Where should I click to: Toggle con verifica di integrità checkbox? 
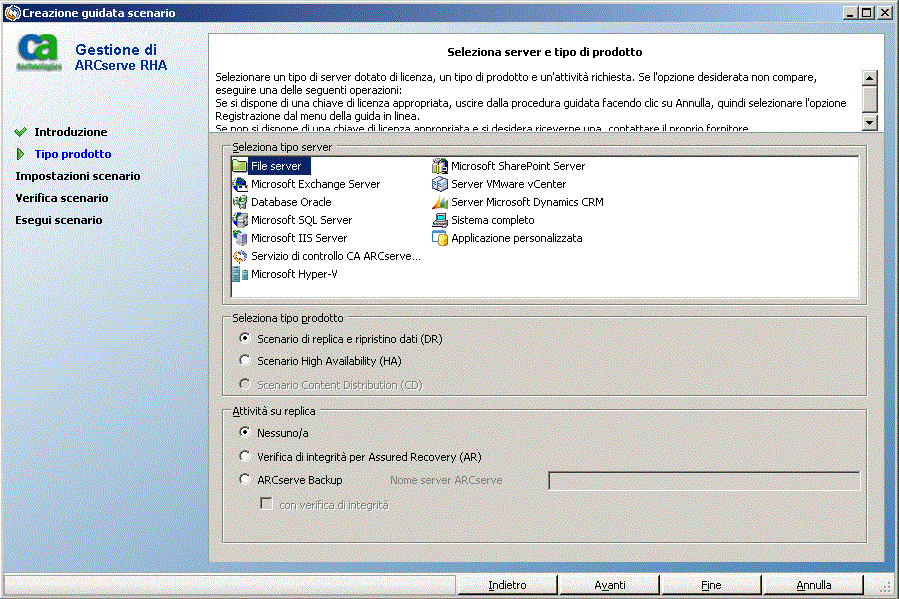(266, 504)
